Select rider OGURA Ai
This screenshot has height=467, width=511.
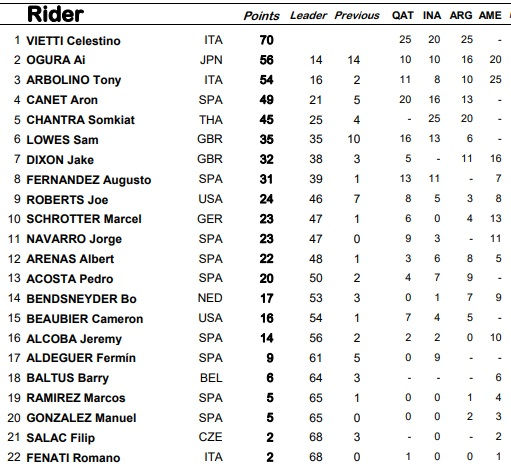(56, 60)
